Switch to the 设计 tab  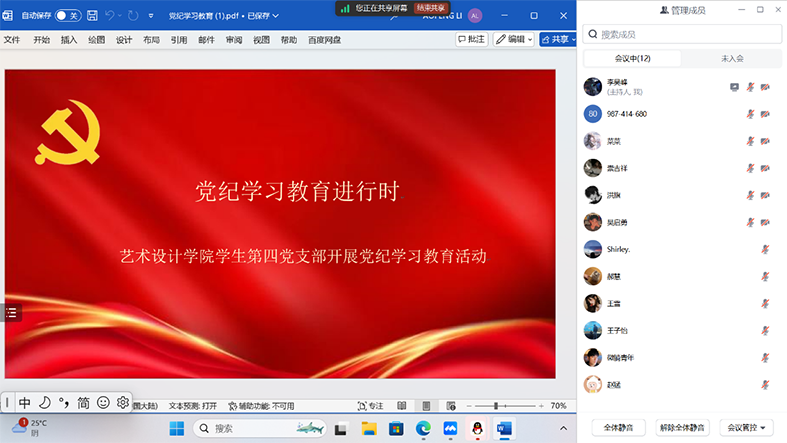click(x=123, y=40)
